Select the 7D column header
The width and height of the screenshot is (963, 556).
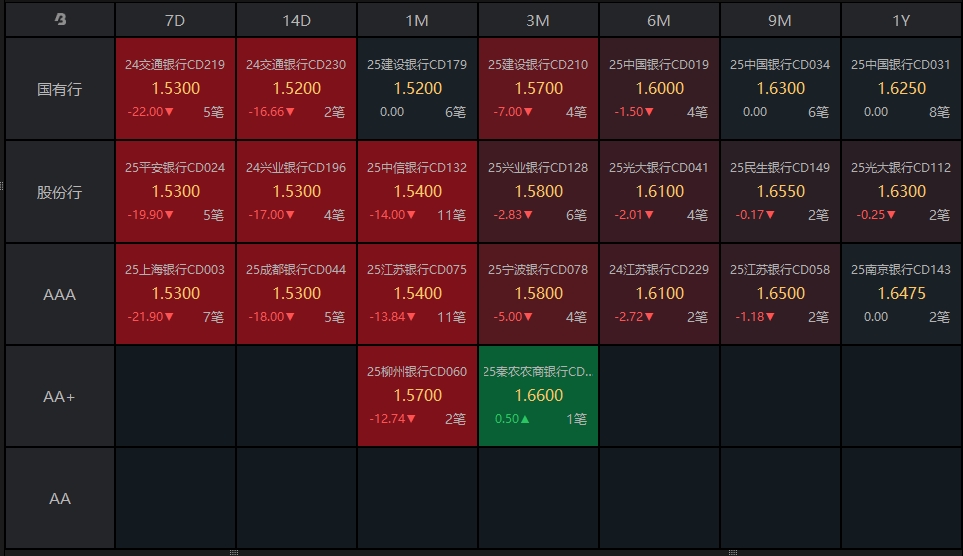tap(175, 20)
